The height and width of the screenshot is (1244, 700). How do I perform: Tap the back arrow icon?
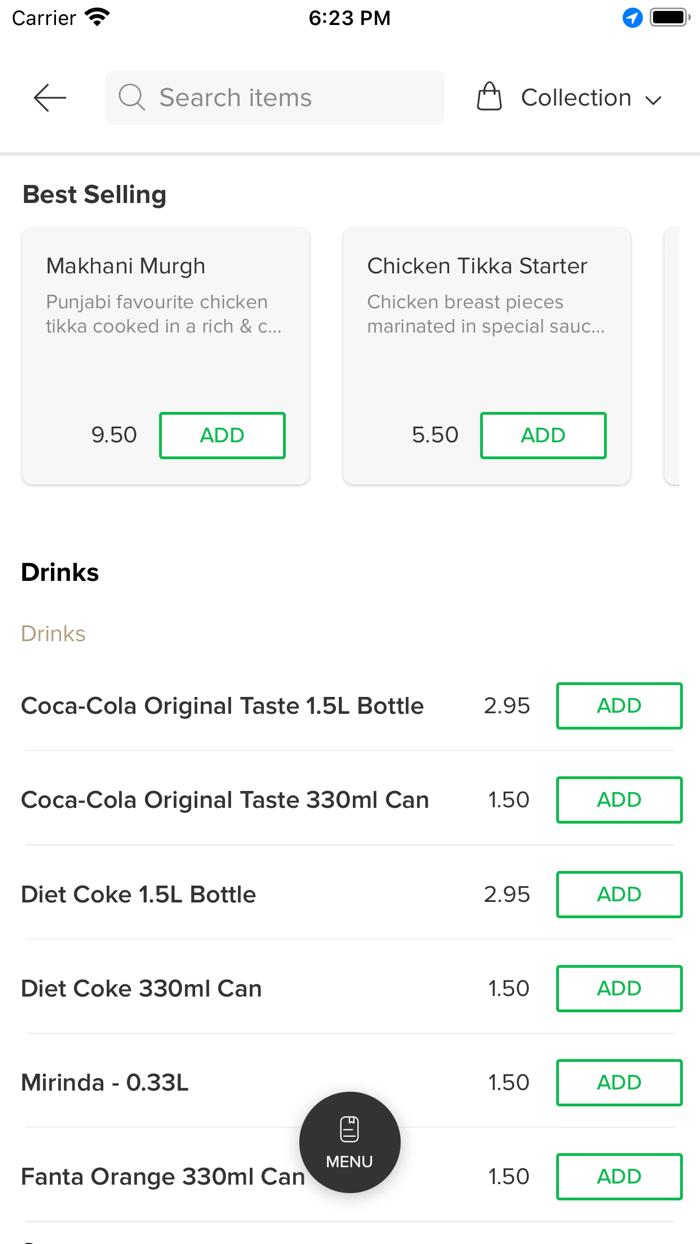(x=49, y=97)
